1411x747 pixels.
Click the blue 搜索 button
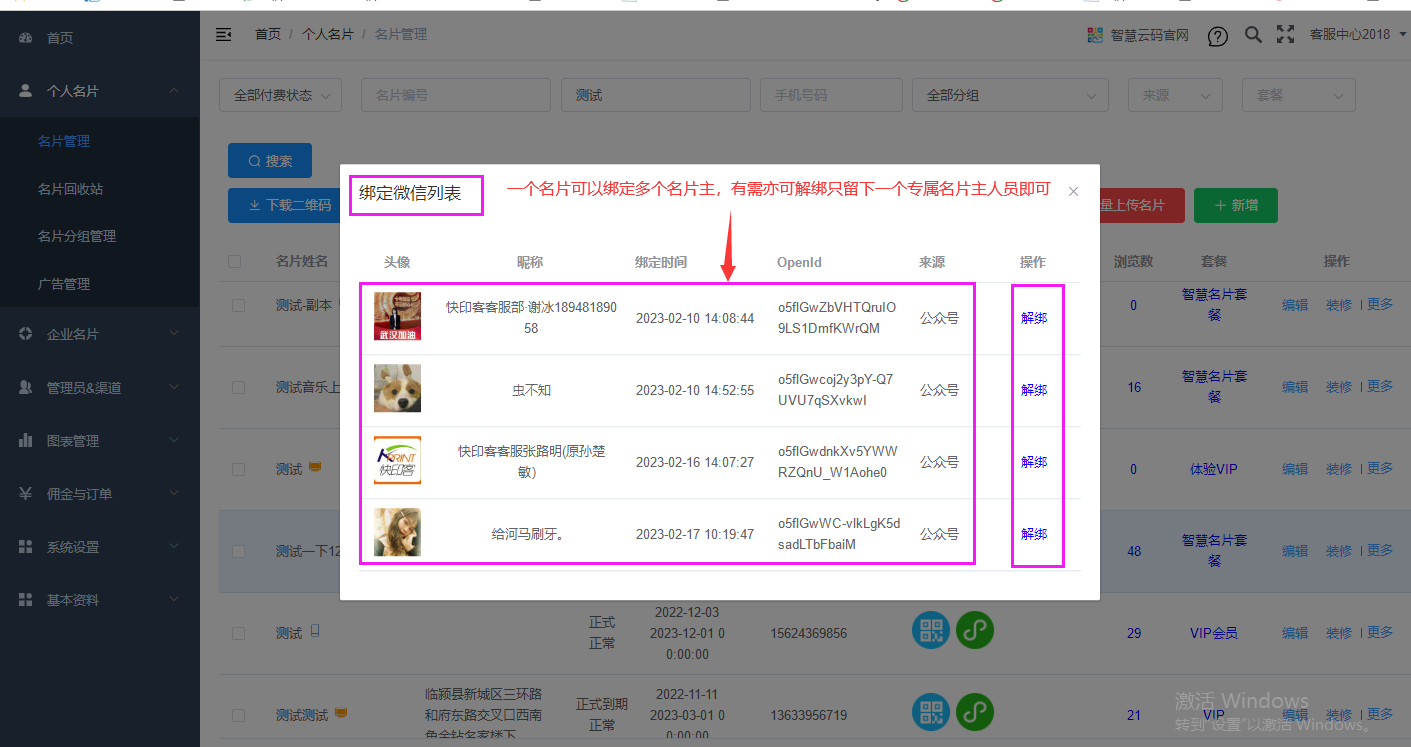pyautogui.click(x=270, y=161)
